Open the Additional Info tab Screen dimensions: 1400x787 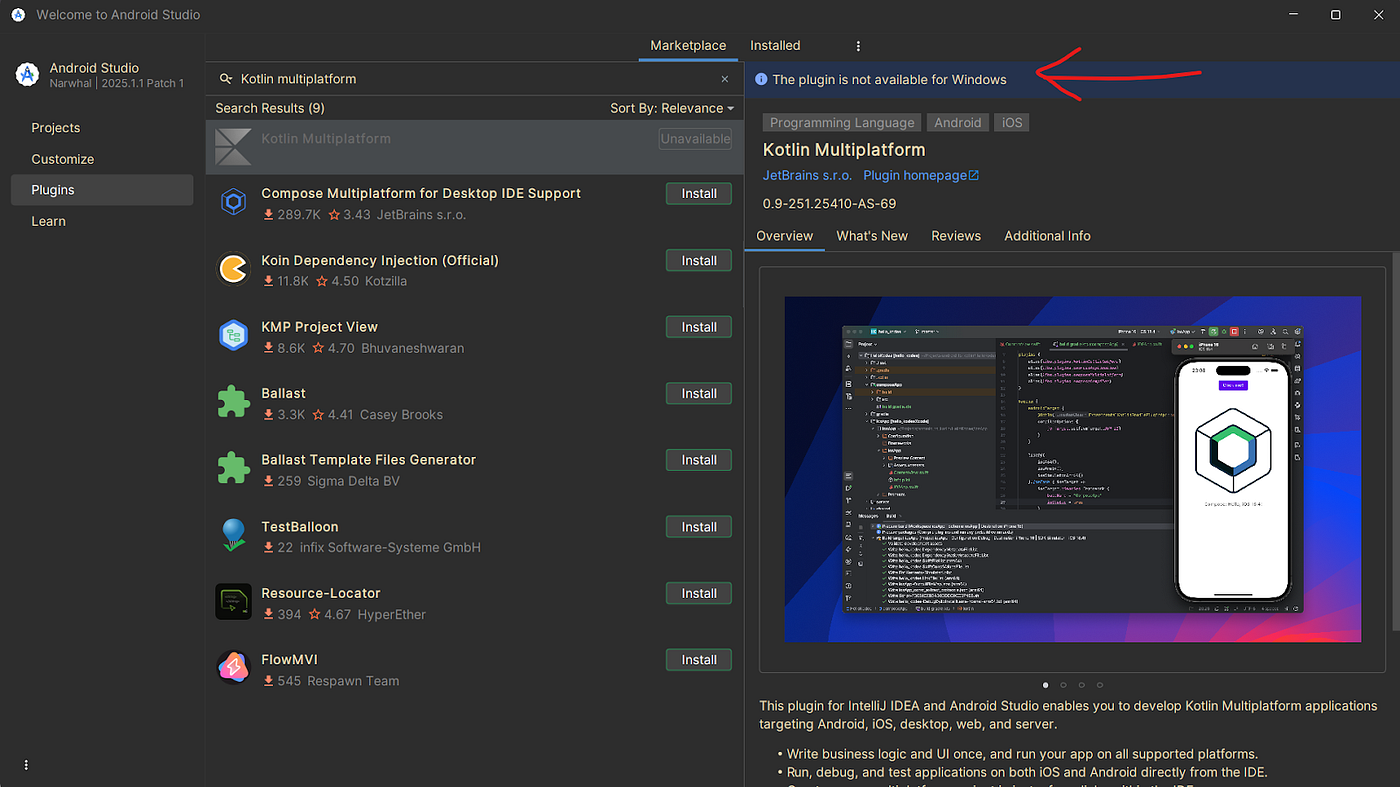1047,236
